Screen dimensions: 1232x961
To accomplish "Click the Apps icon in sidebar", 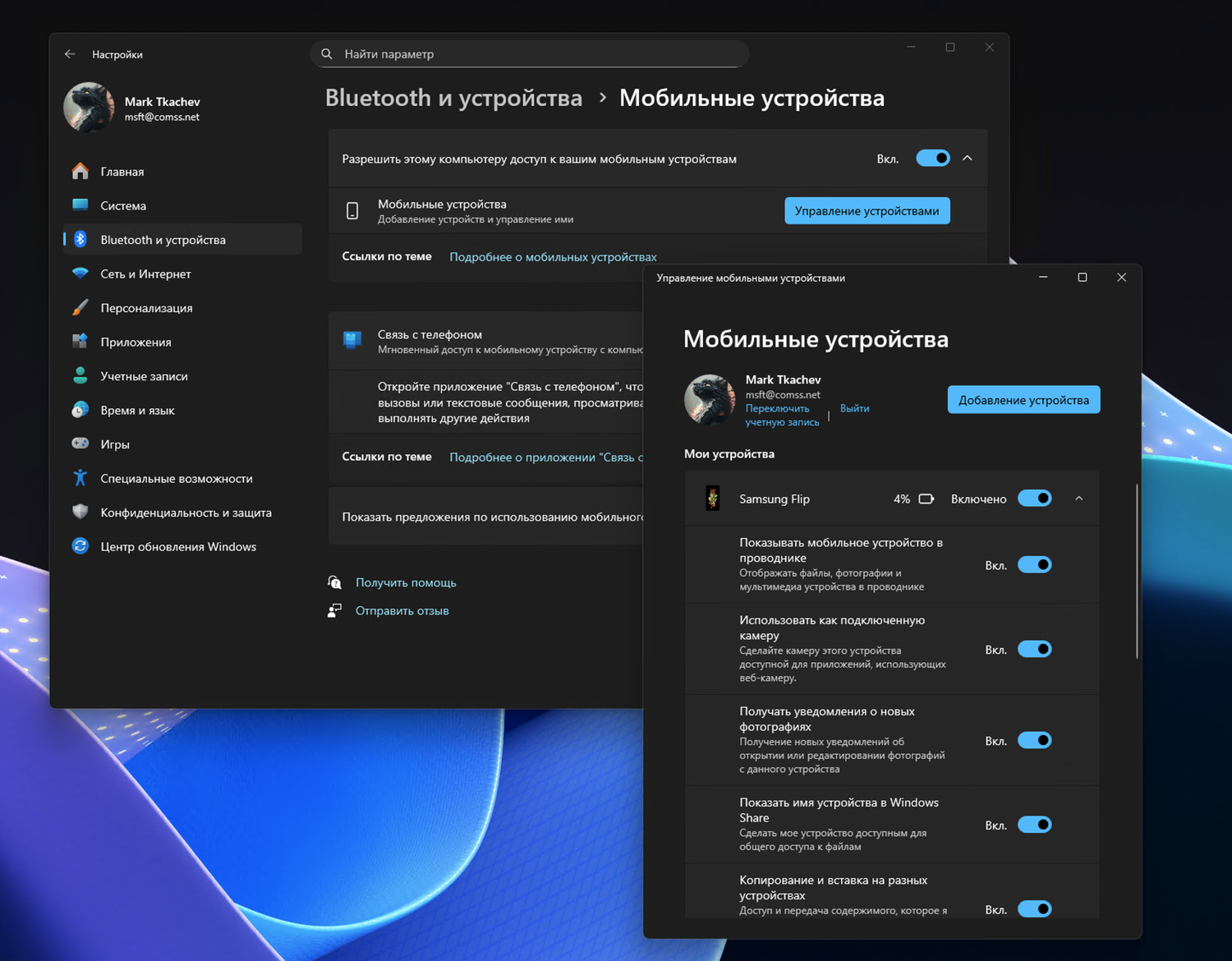I will point(80,342).
